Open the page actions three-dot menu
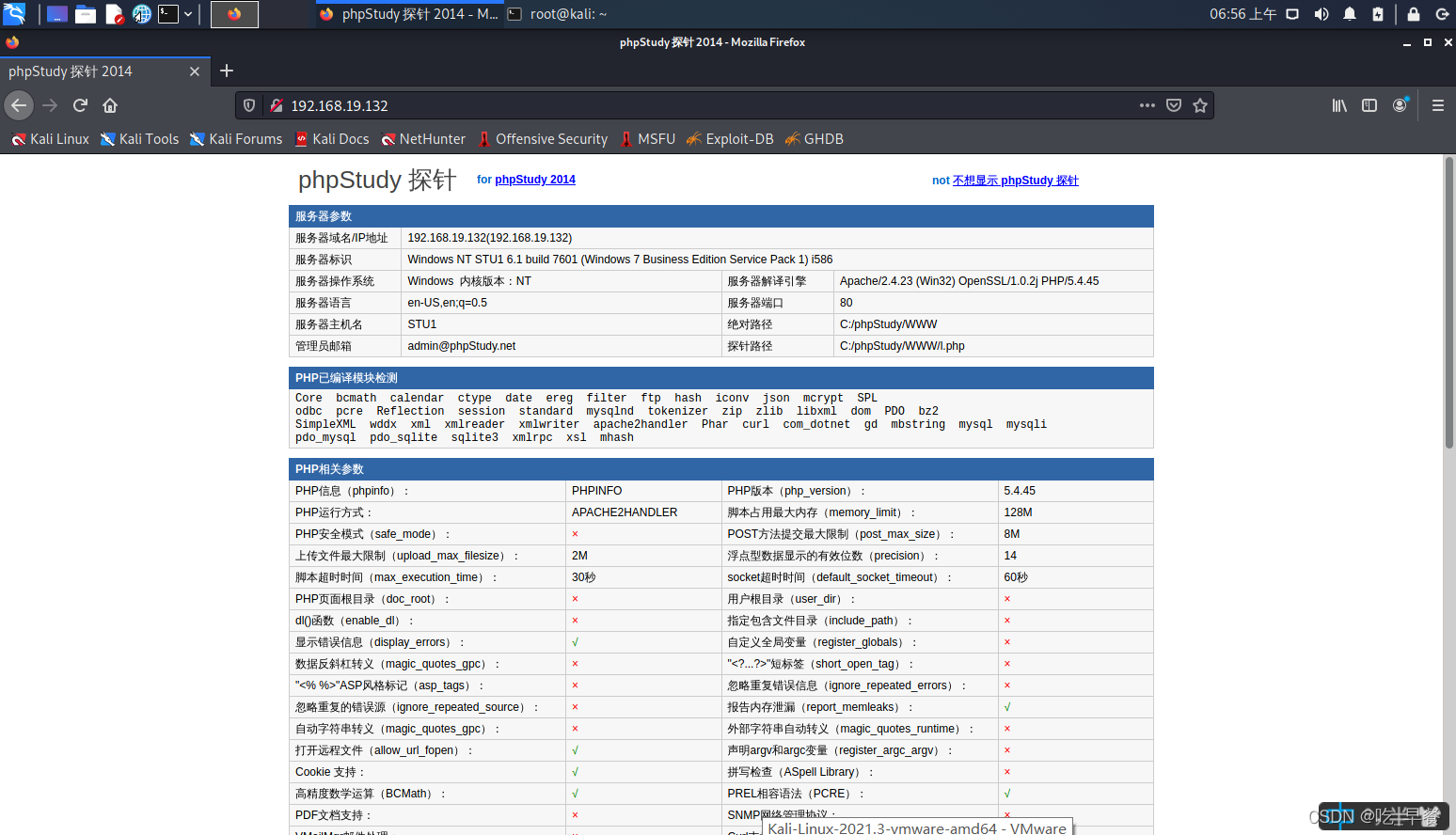Image resolution: width=1456 pixels, height=835 pixels. pyautogui.click(x=1147, y=105)
